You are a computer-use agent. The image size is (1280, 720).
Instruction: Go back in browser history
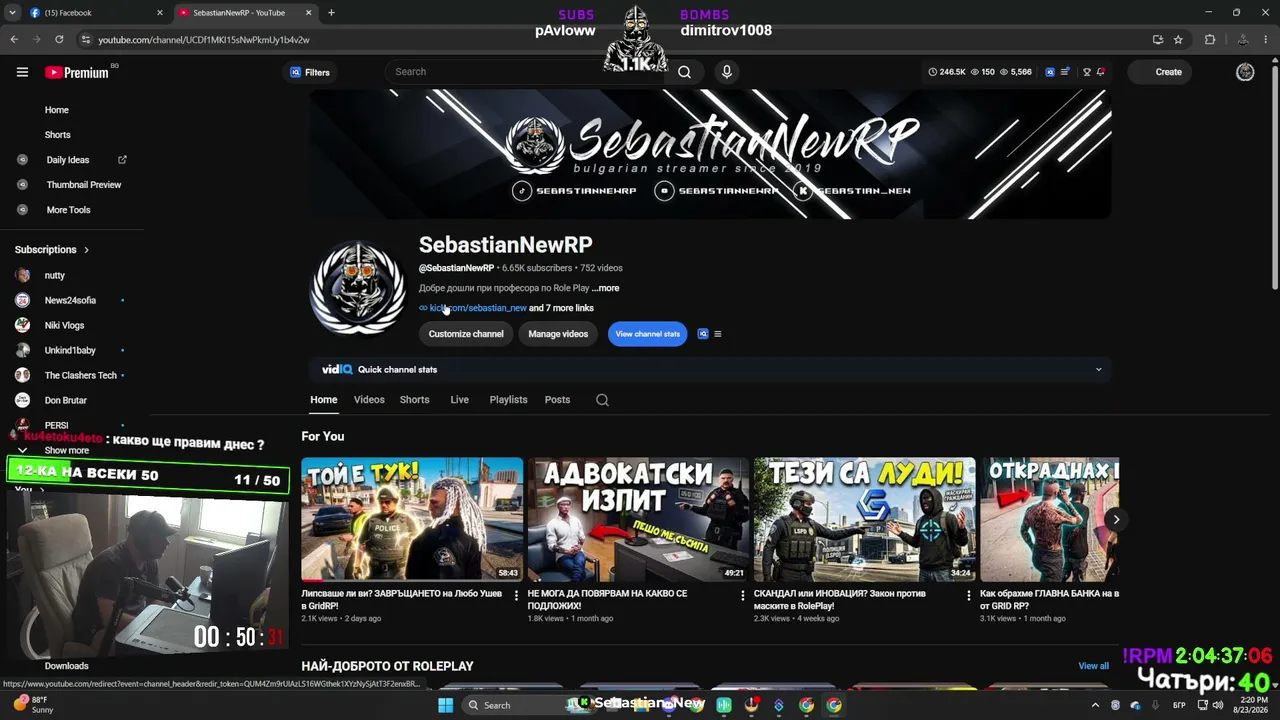pyautogui.click(x=14, y=40)
